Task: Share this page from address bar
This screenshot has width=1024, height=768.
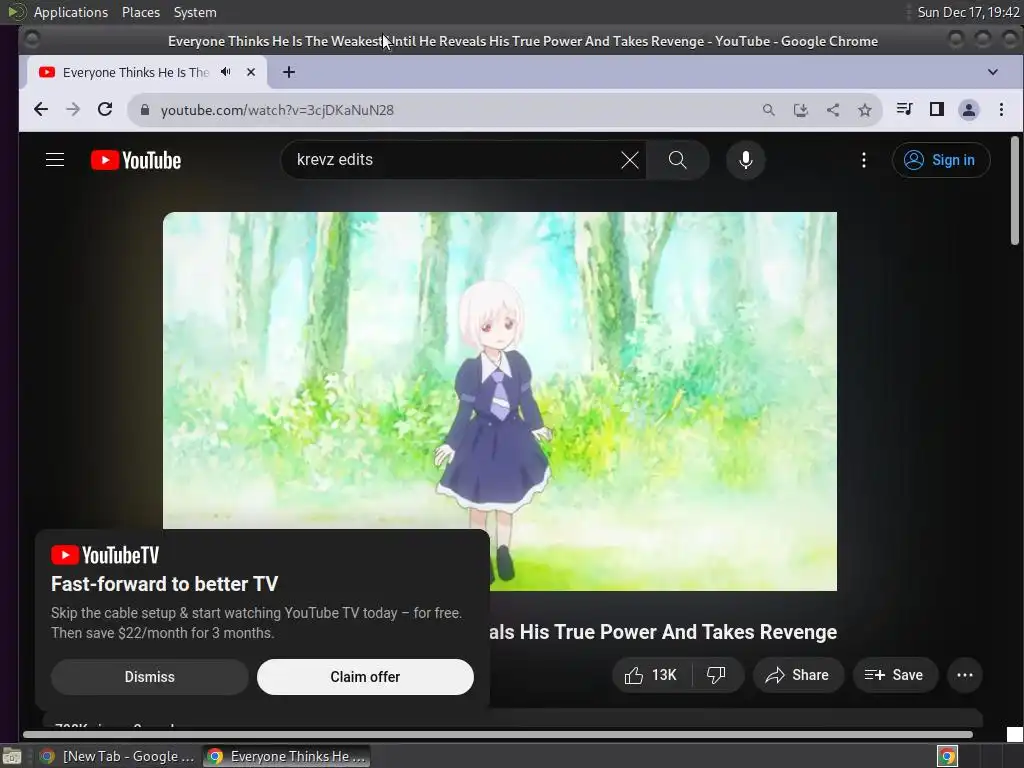Action: (833, 110)
